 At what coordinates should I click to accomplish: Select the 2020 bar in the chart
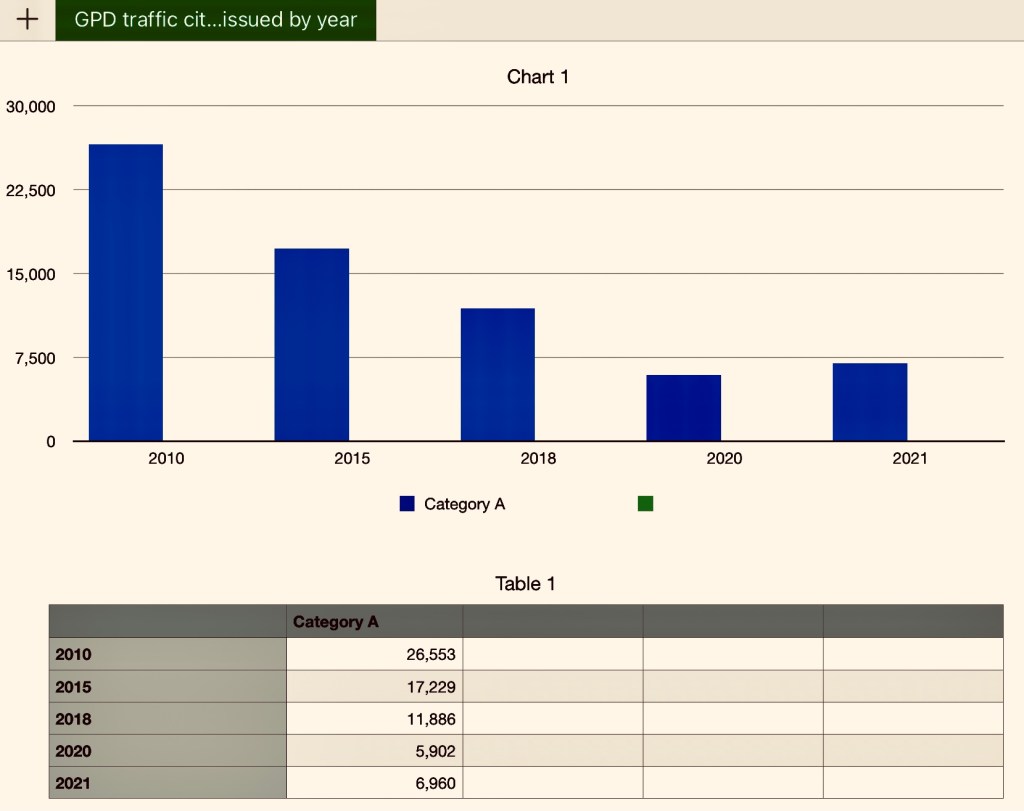(x=683, y=407)
